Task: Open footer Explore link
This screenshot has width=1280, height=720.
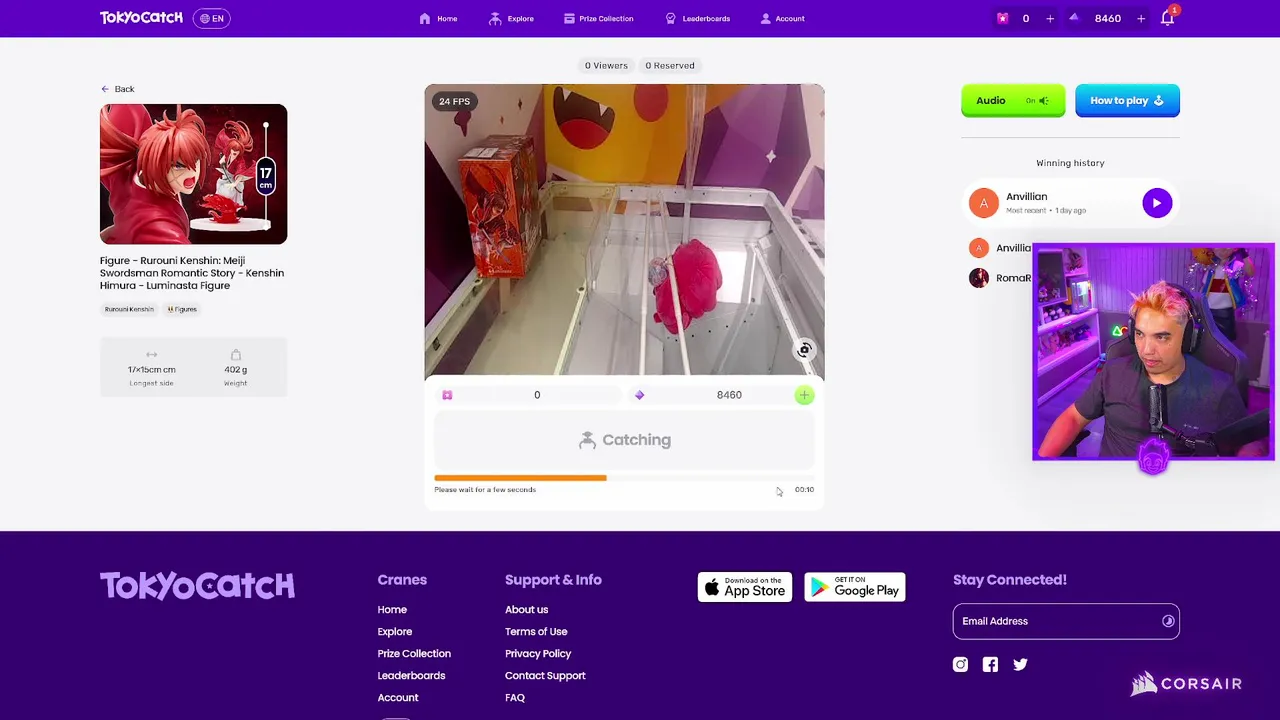Action: [395, 631]
